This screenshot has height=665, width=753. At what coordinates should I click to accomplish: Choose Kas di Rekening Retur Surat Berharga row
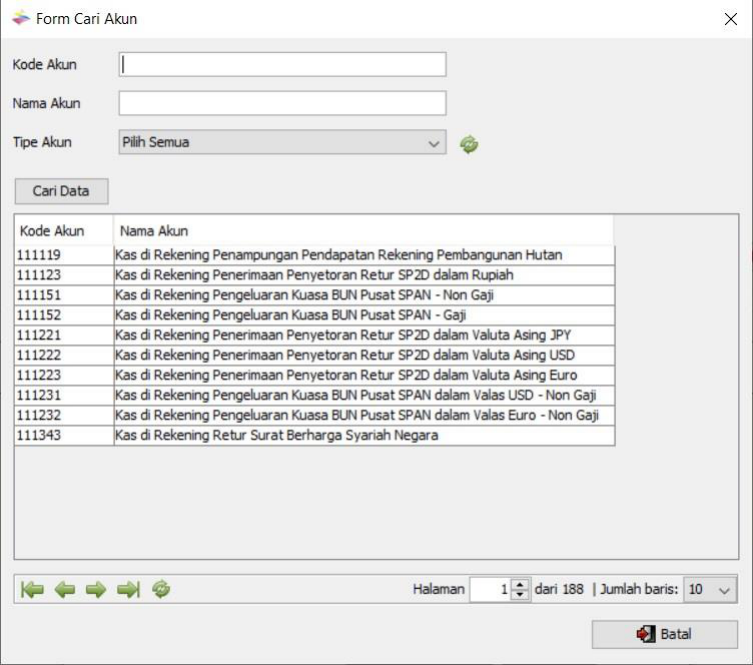pos(277,435)
